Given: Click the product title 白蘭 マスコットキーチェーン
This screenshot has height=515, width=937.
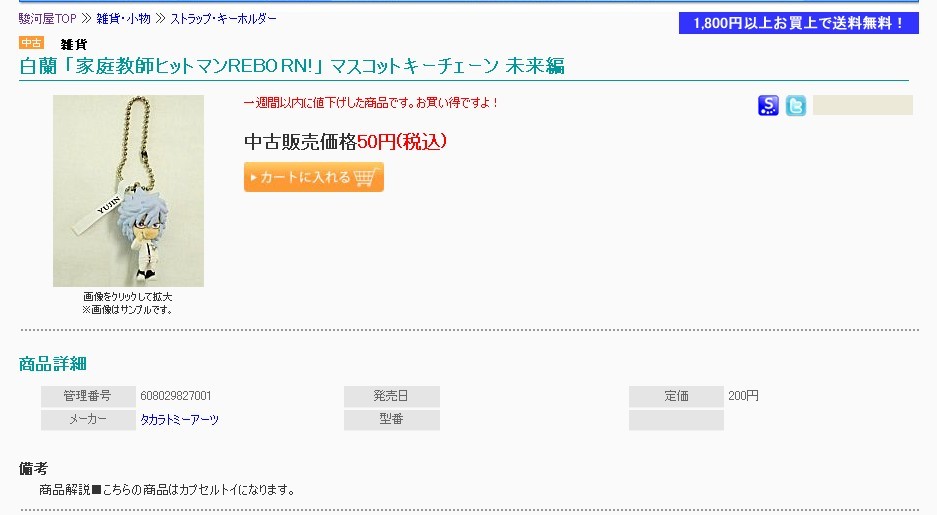Looking at the screenshot, I should (292, 66).
